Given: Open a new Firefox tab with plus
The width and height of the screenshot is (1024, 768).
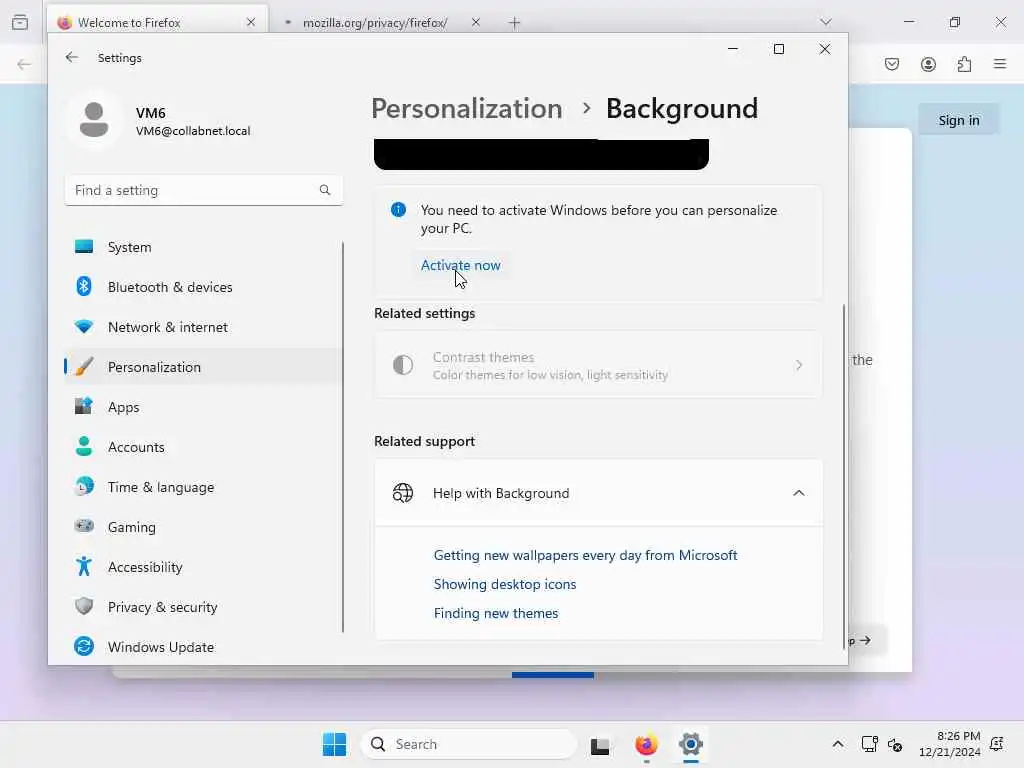Looking at the screenshot, I should pos(515,23).
